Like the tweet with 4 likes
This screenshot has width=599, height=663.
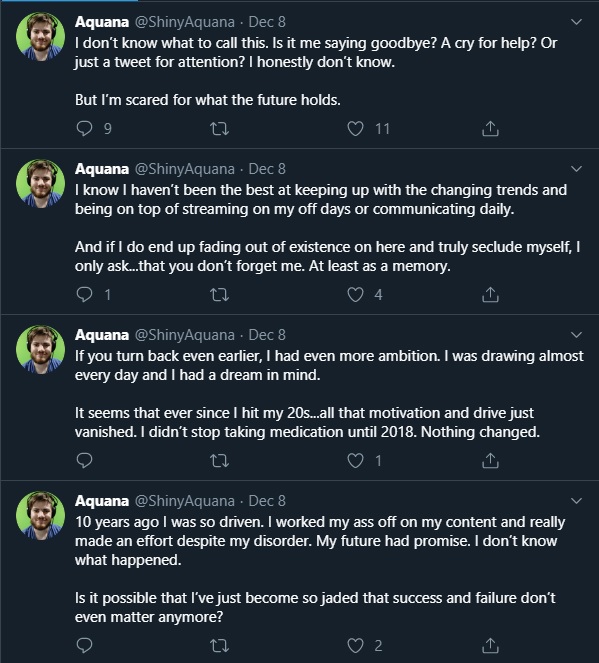click(x=355, y=294)
